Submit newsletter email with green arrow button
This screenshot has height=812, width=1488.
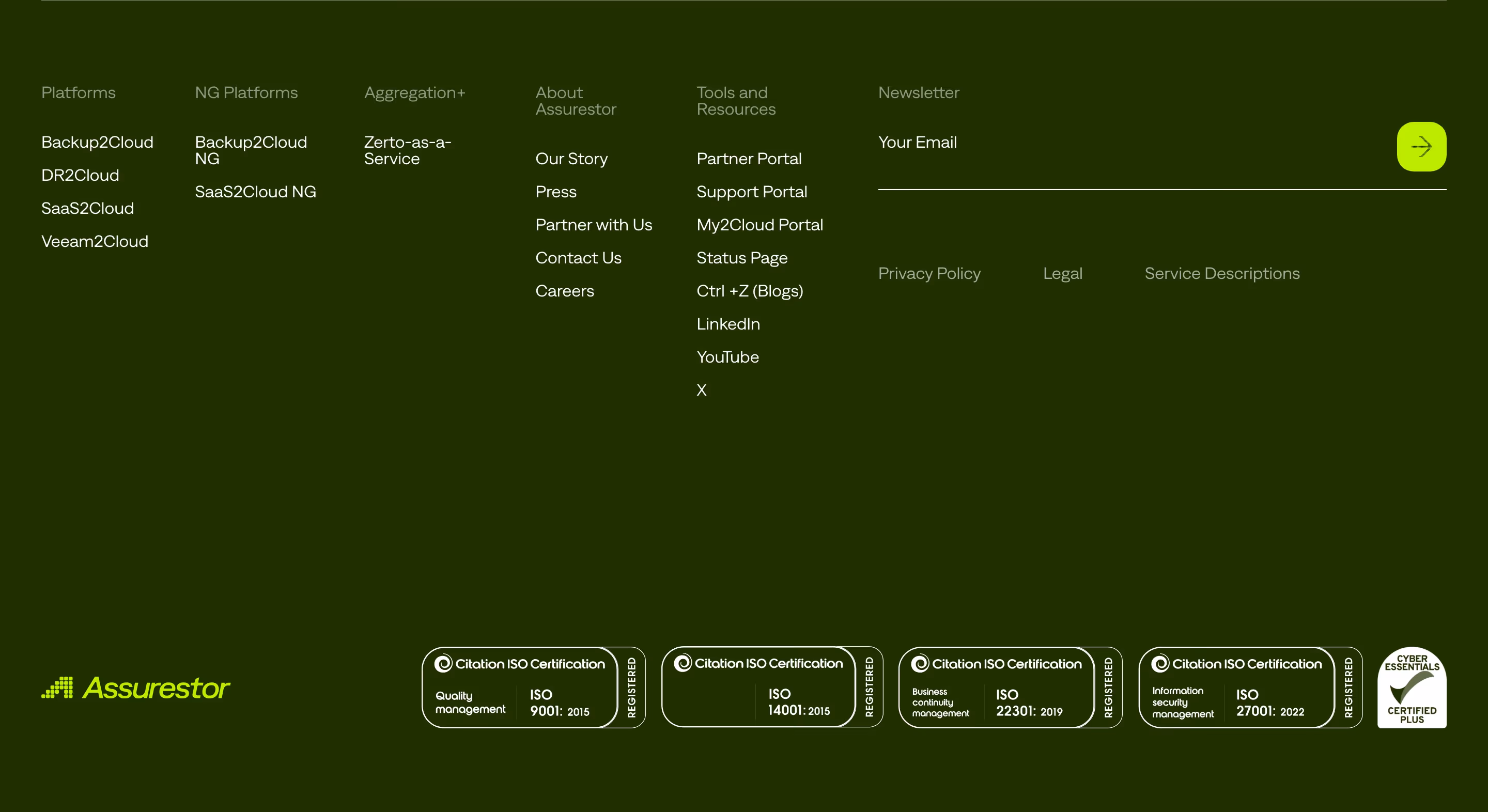coord(1421,147)
